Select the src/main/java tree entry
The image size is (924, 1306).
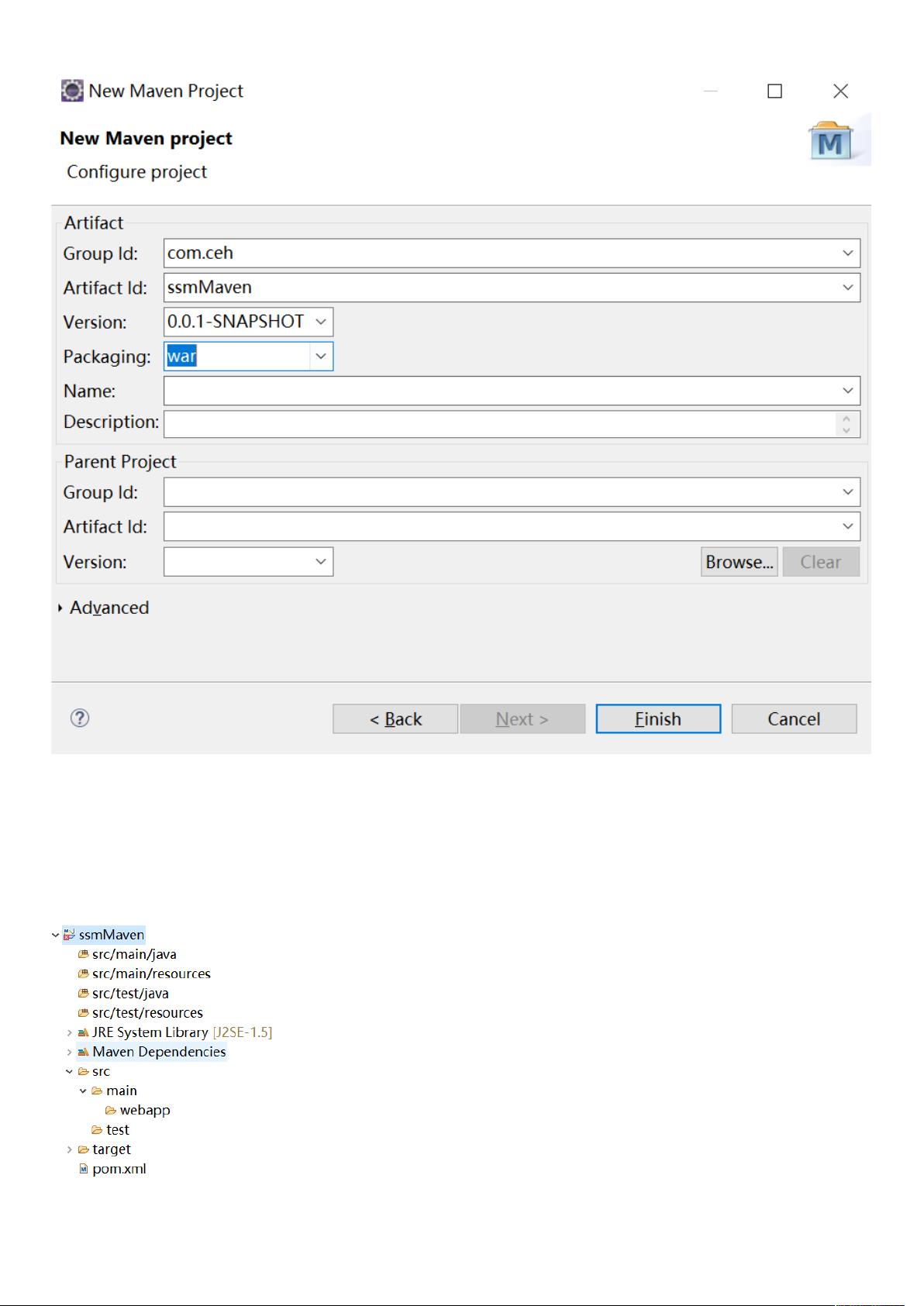[134, 954]
